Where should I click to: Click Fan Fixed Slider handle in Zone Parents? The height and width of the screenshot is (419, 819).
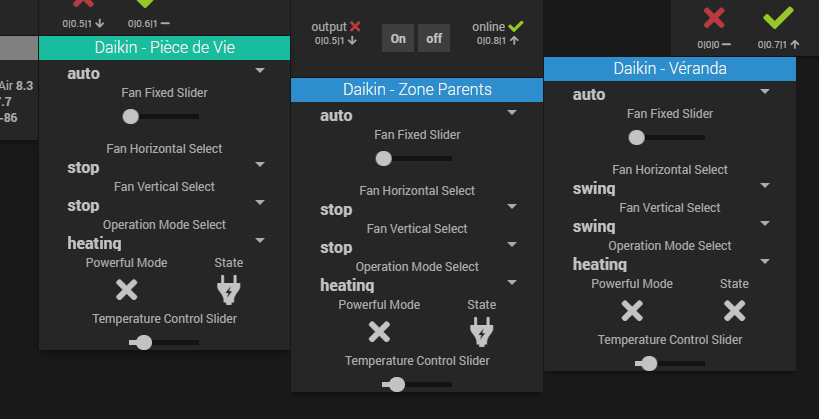[x=384, y=158]
